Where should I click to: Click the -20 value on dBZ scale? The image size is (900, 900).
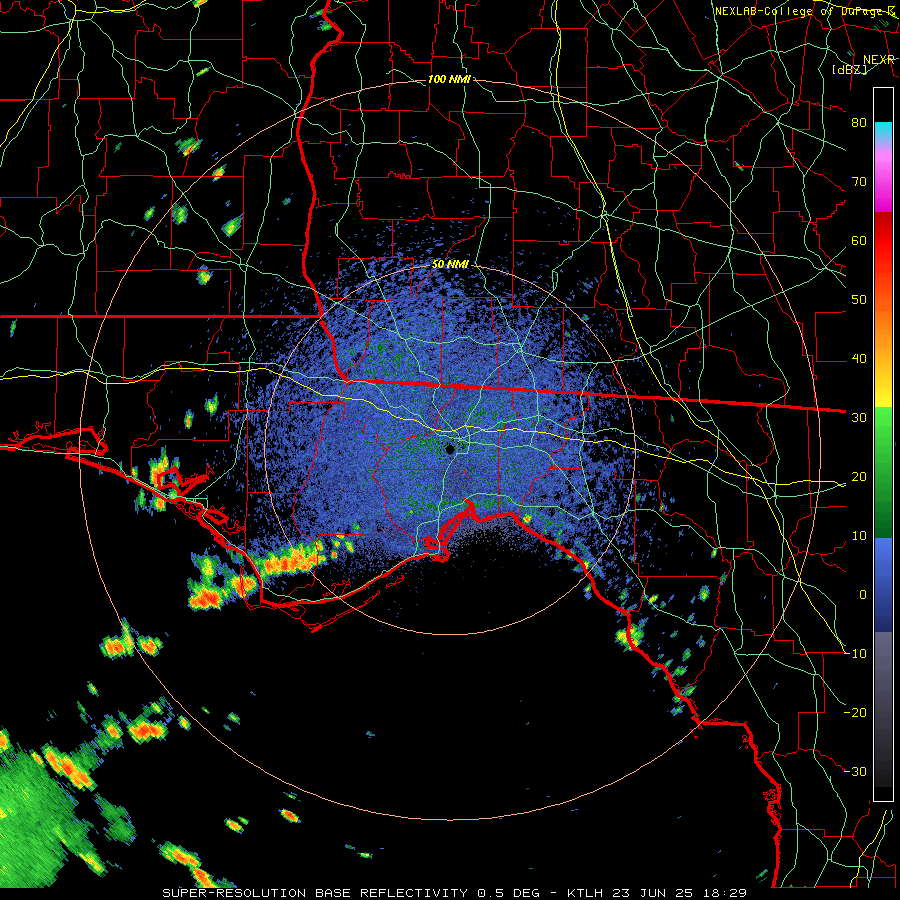pos(855,713)
